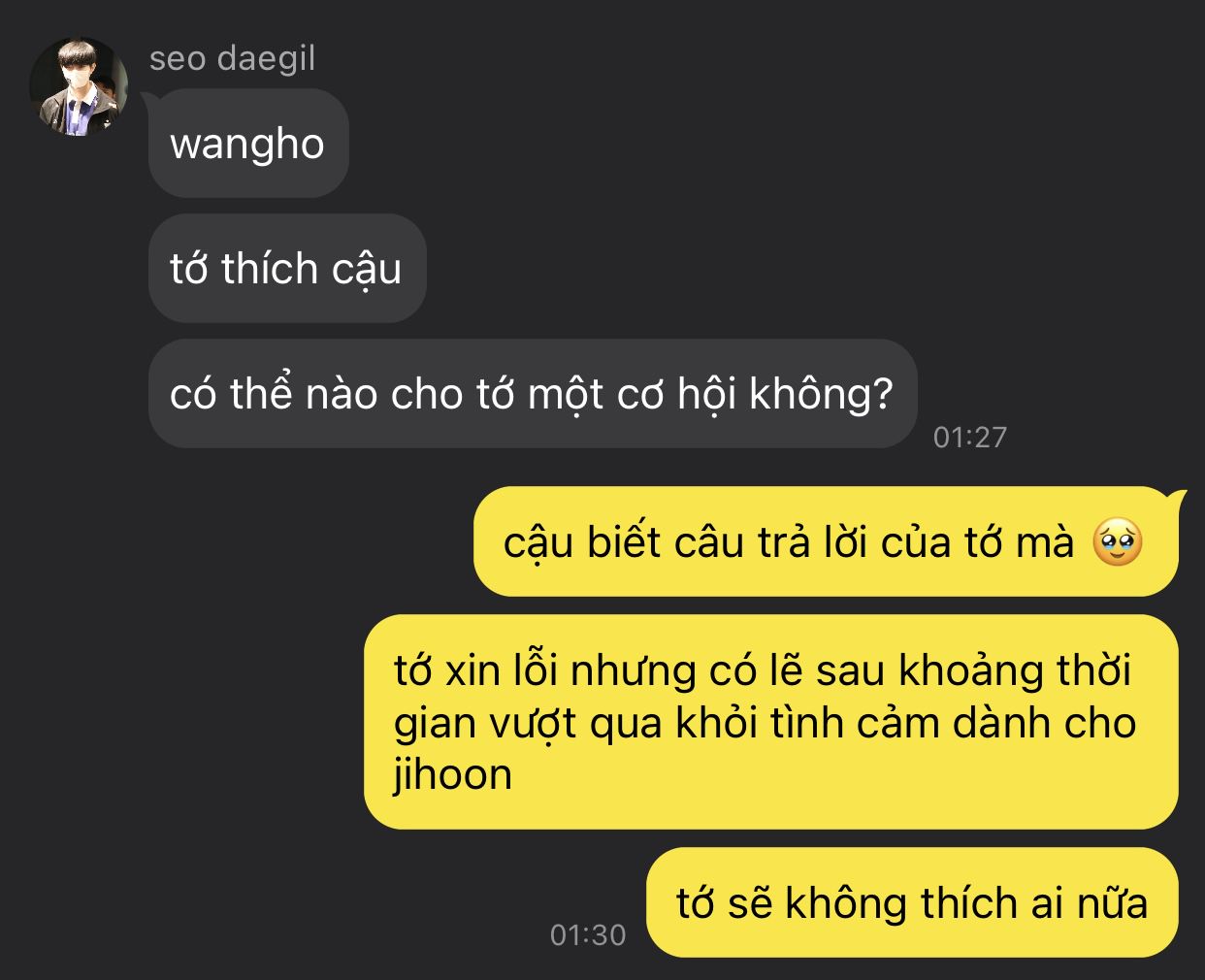This screenshot has width=1205, height=980.
Task: Tap the sender name seo daegil
Action: coord(232,58)
